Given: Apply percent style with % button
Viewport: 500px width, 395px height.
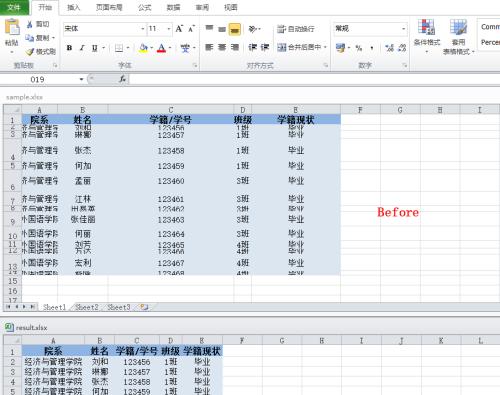Looking at the screenshot, I should 359,48.
